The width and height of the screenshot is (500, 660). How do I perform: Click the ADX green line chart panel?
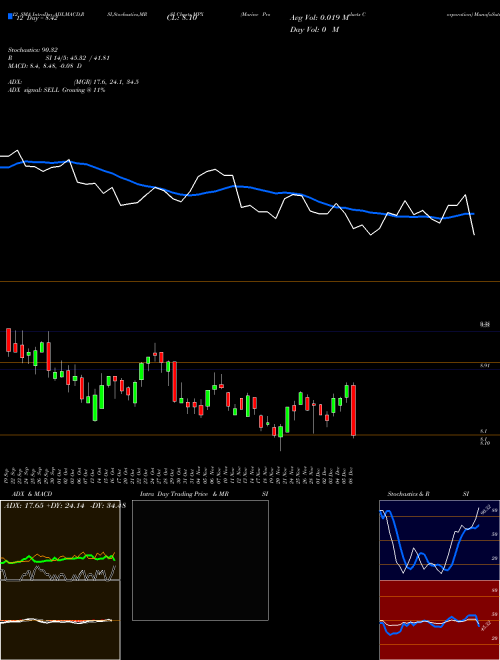pos(60,541)
